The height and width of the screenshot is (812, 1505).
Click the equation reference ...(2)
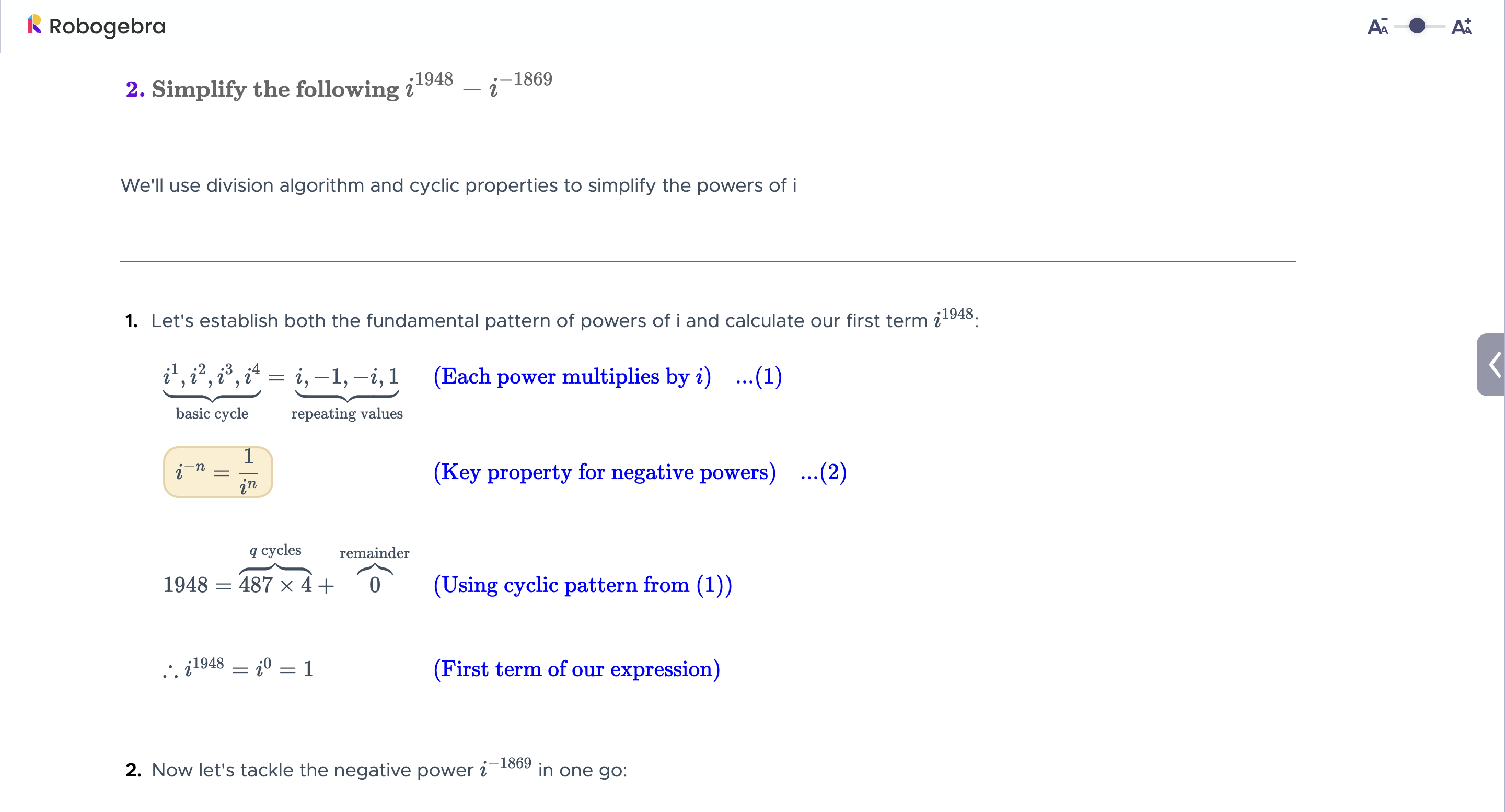tap(823, 472)
